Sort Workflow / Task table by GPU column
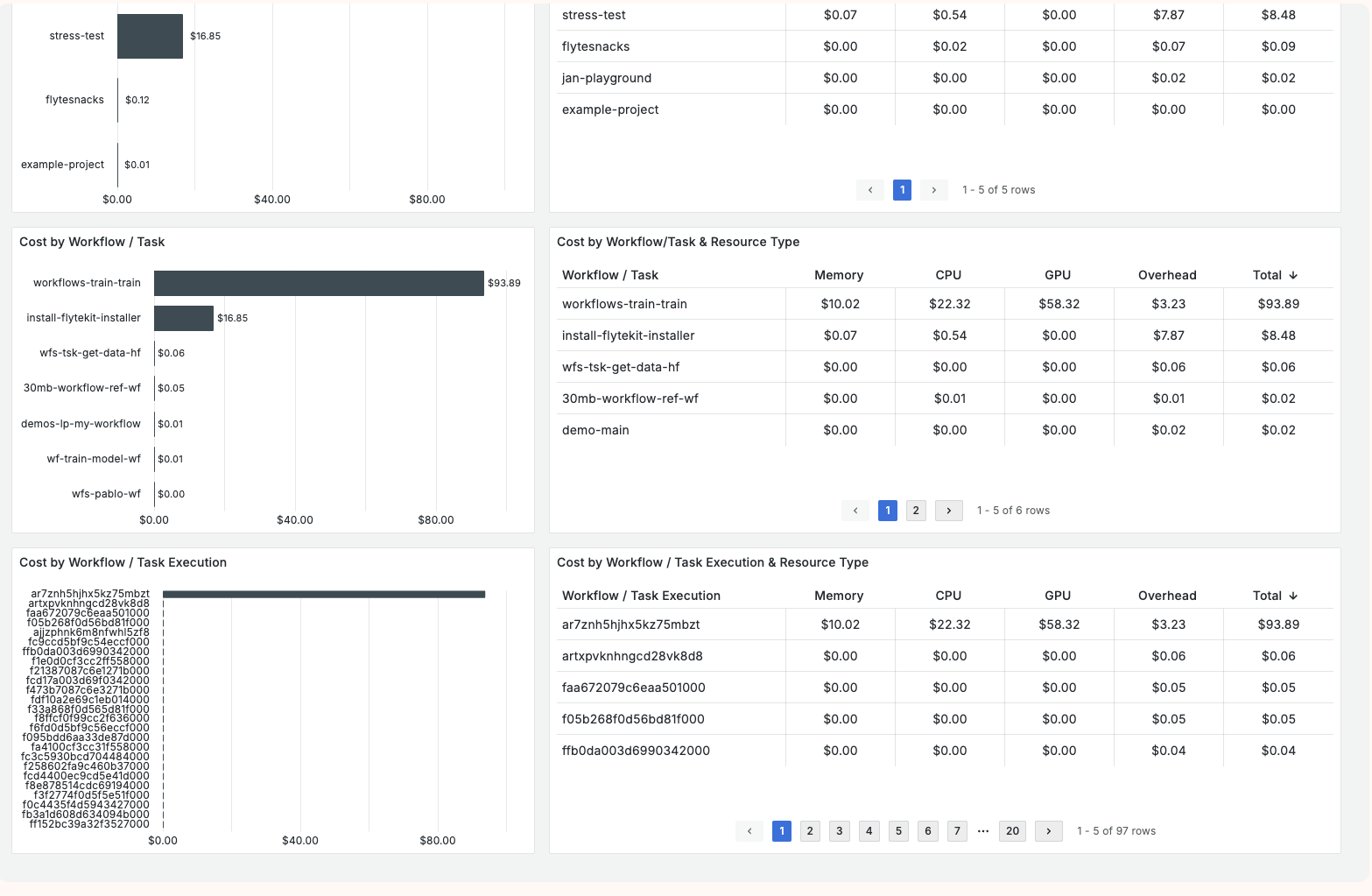 tap(1058, 275)
